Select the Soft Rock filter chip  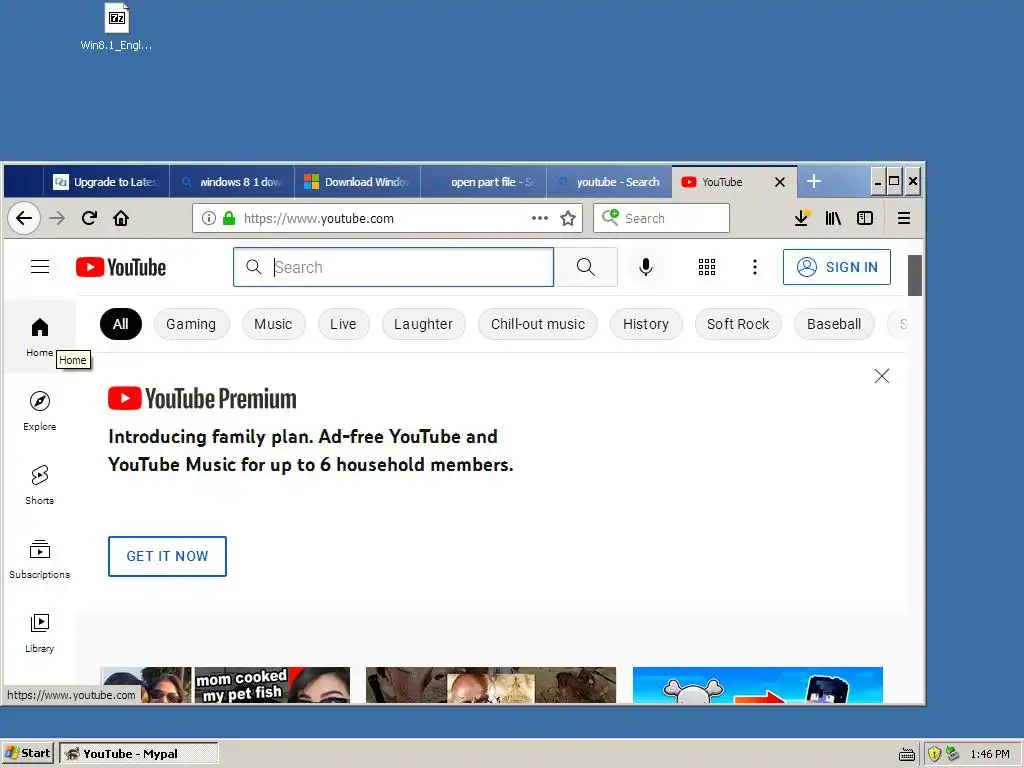click(x=738, y=324)
